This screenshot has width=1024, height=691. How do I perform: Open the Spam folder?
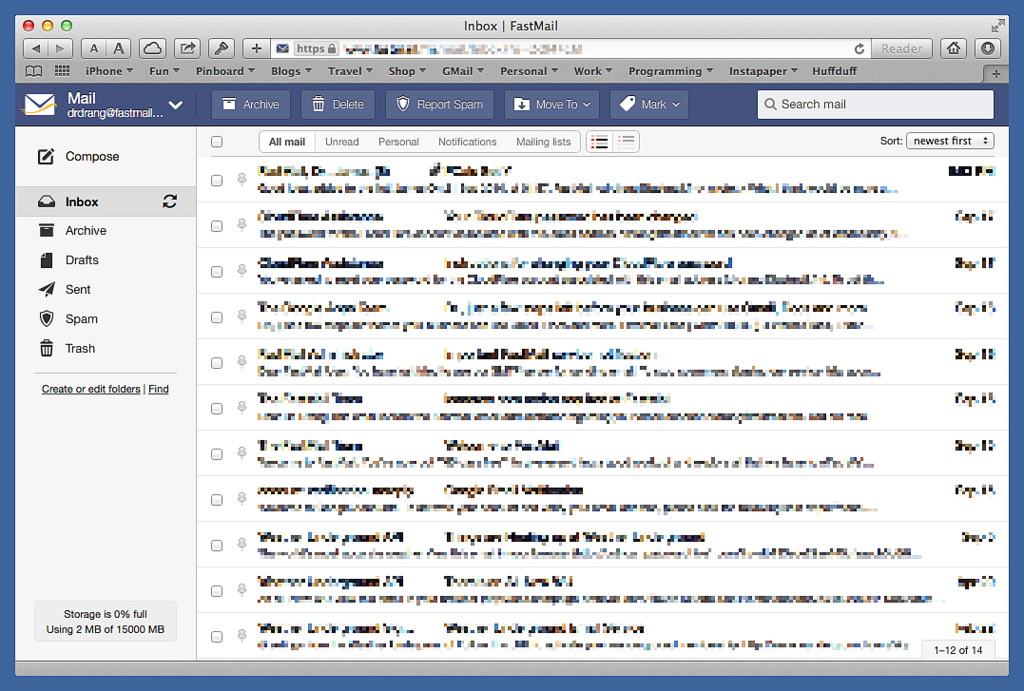click(81, 319)
